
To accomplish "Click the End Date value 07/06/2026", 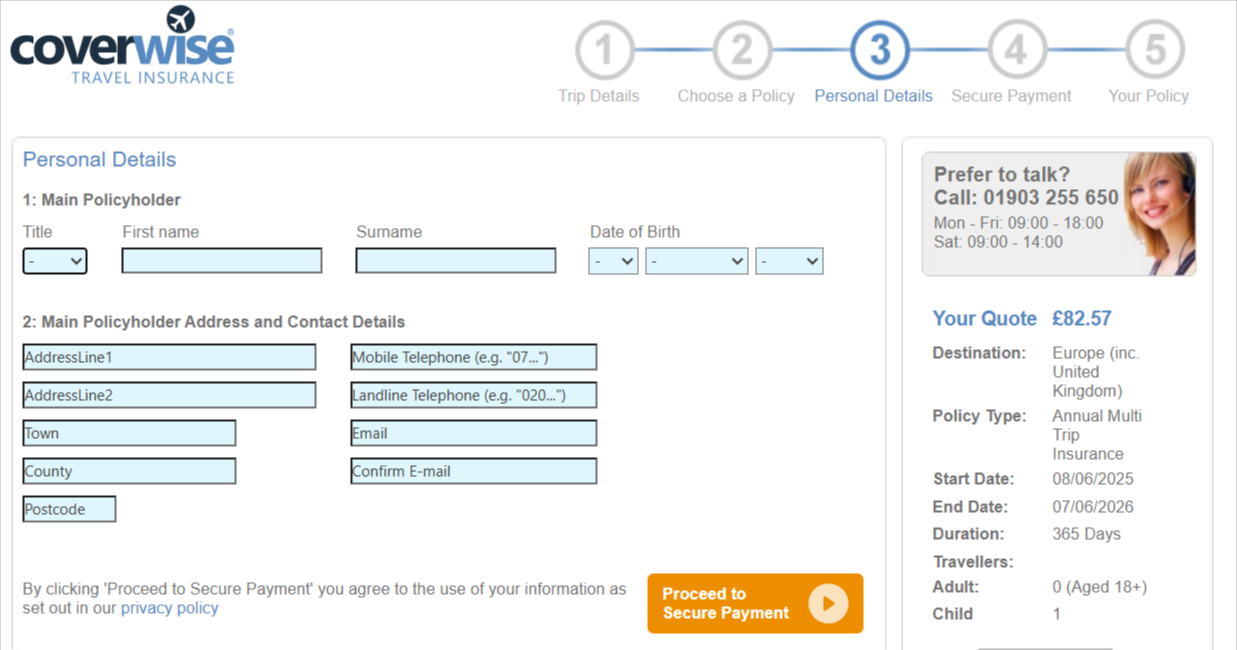I will [x=1093, y=507].
